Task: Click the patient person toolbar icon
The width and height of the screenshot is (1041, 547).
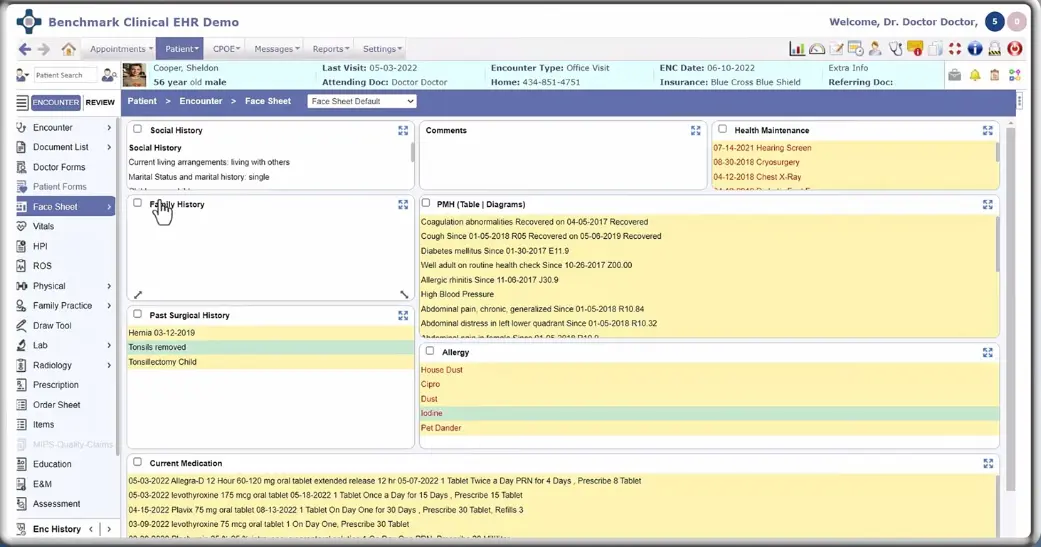Action: point(875,48)
